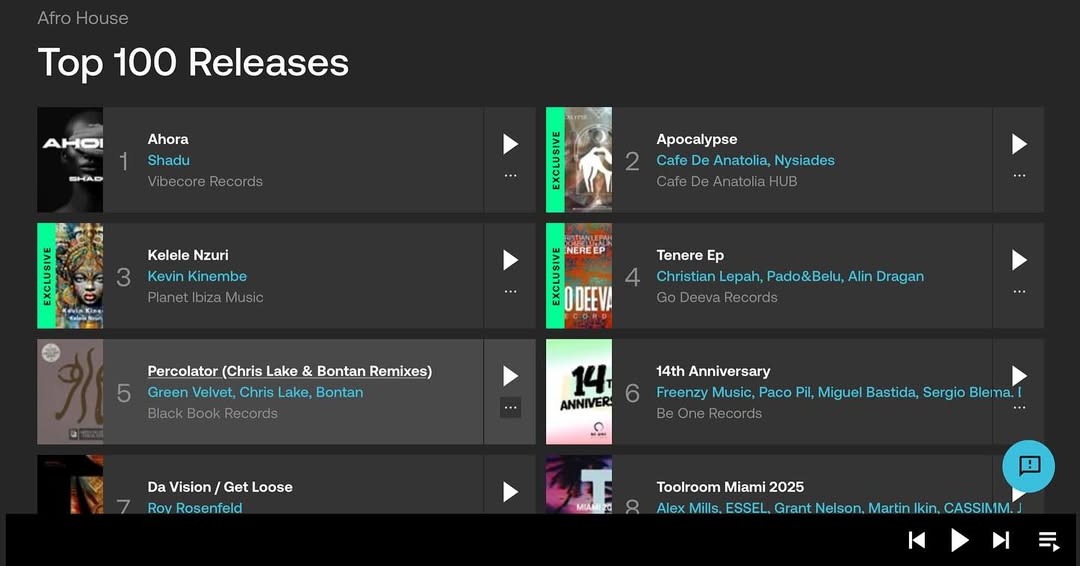Skip to next track in player
Viewport: 1080px width, 566px height.
[x=1001, y=541]
